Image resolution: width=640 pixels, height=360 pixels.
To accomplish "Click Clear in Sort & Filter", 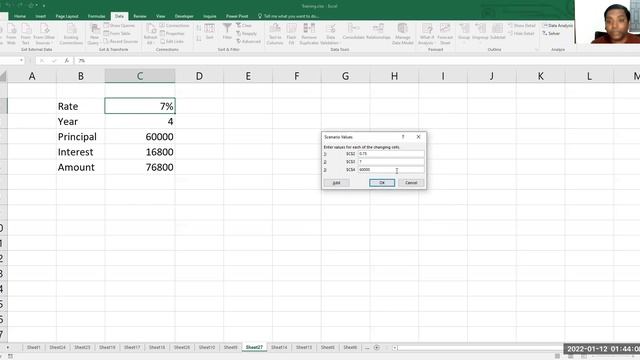I will (244, 25).
